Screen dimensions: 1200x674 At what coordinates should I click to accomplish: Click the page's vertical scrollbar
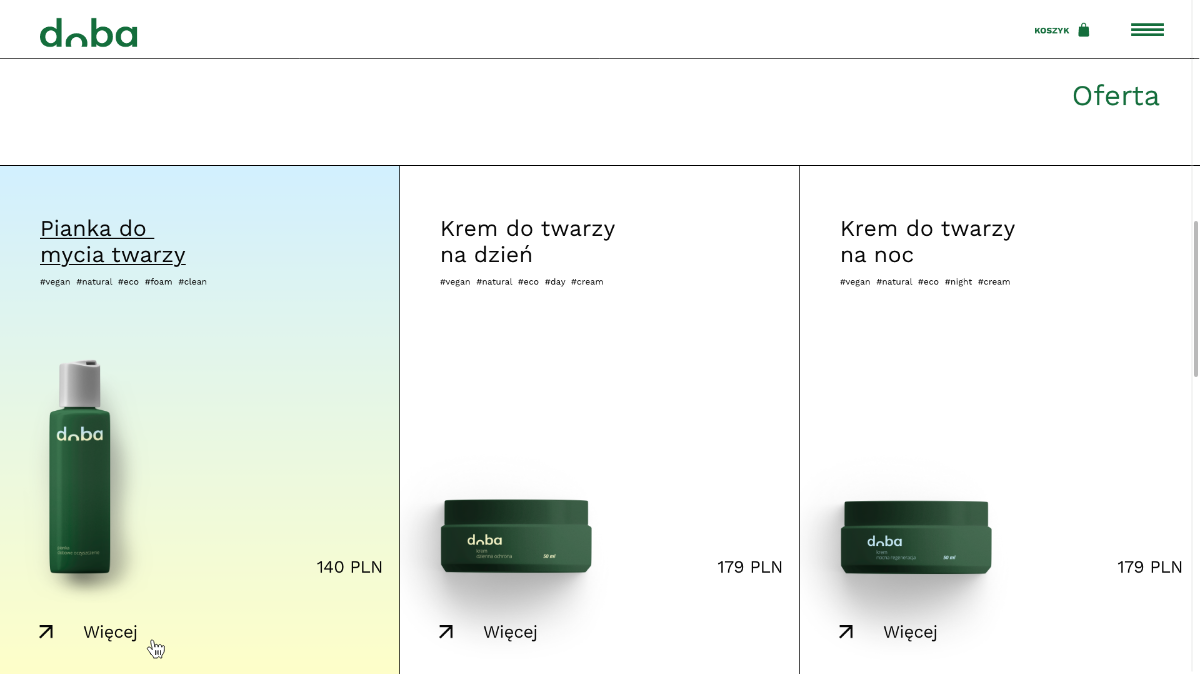pyautogui.click(x=1195, y=300)
